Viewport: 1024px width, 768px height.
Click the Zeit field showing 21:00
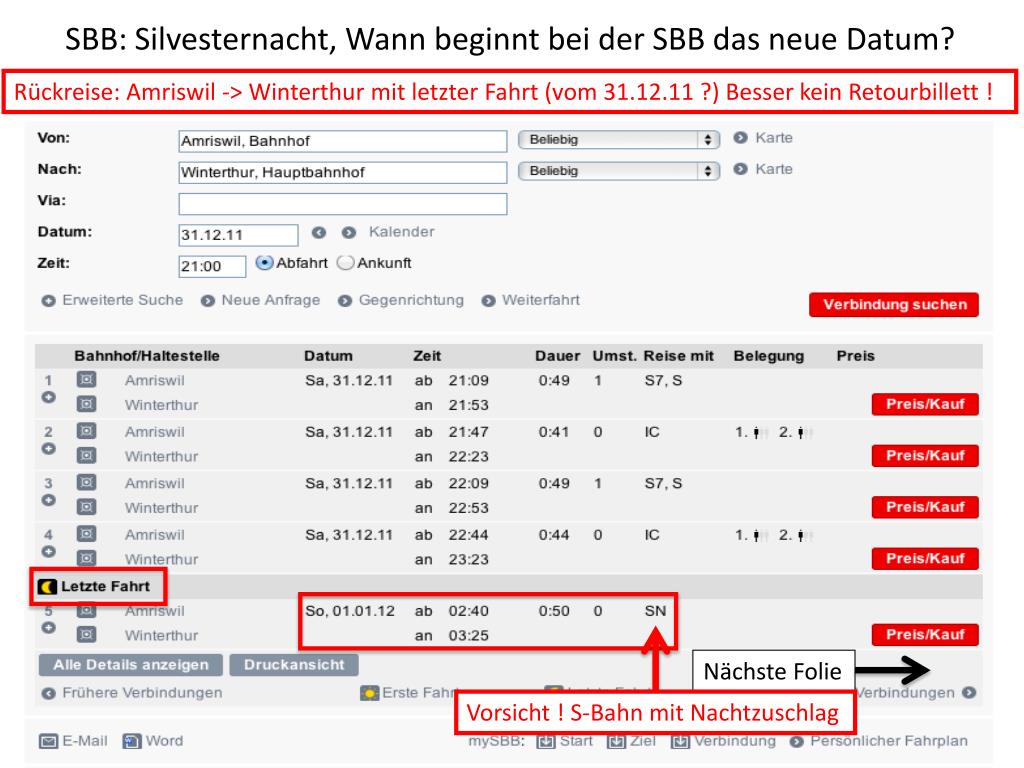[212, 266]
